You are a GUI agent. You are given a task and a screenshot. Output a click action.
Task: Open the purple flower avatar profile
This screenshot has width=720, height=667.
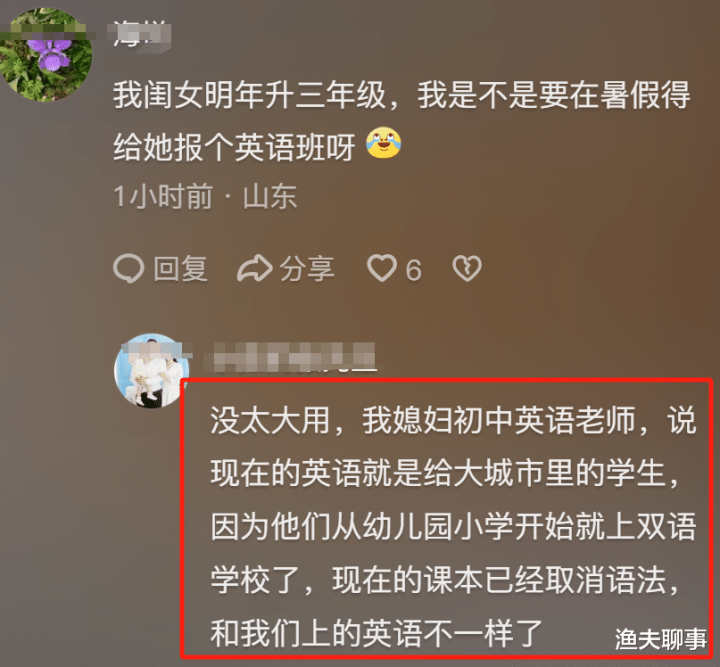(45, 54)
